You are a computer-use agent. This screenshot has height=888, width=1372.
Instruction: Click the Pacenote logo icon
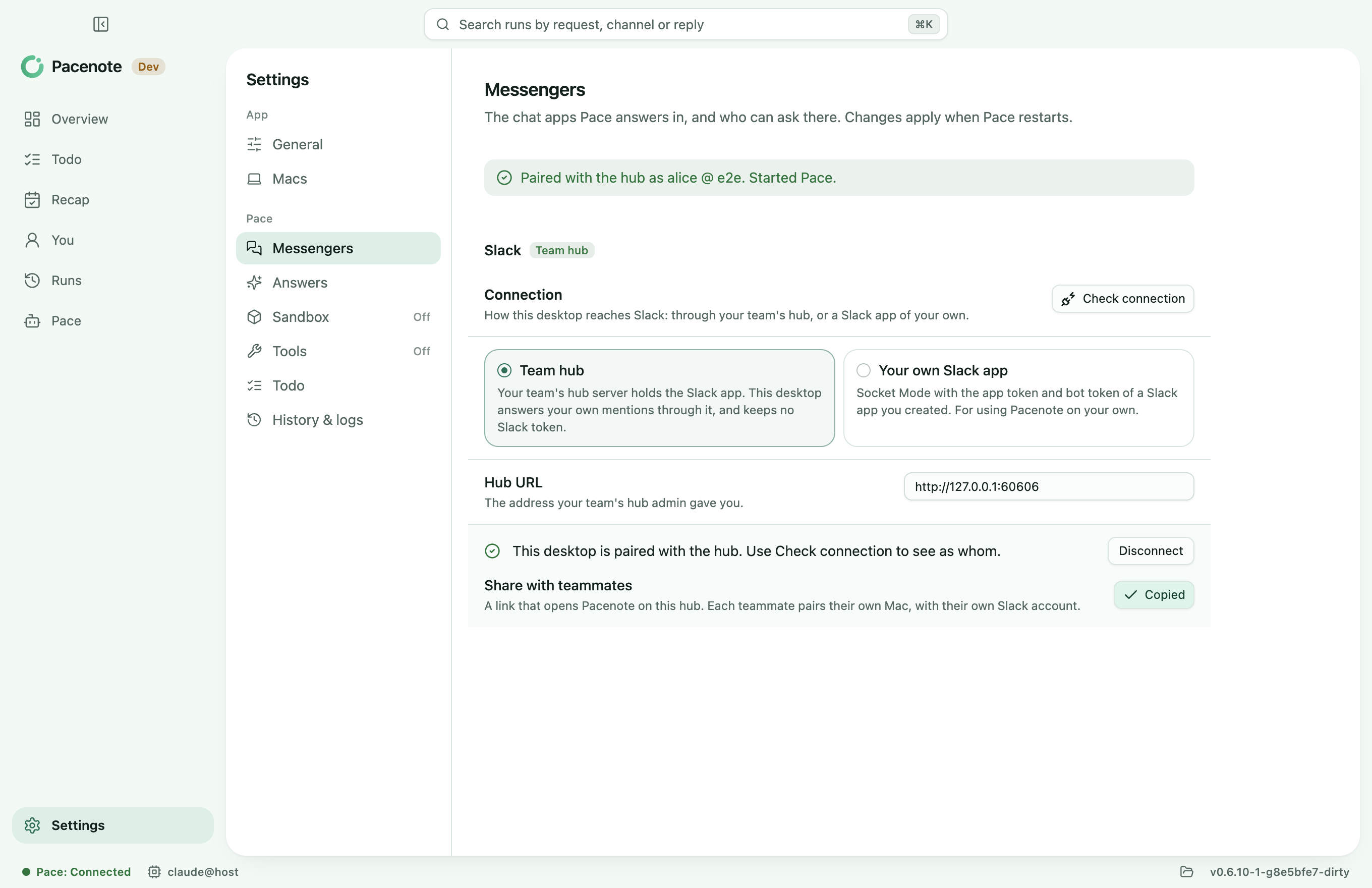(32, 67)
